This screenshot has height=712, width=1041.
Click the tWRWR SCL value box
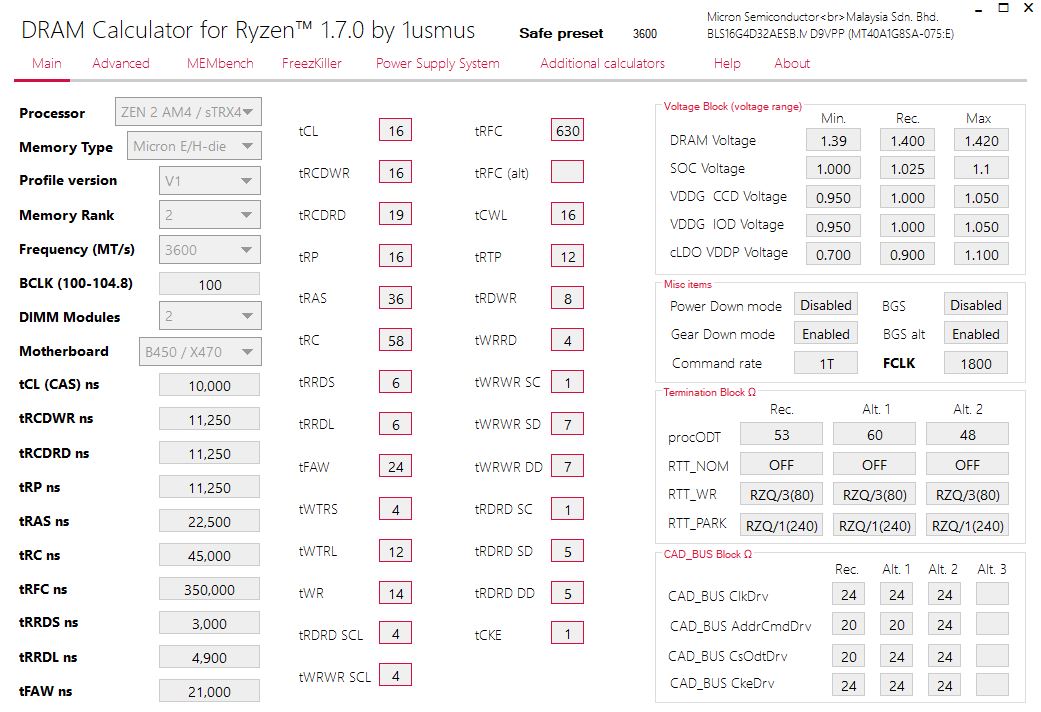396,675
